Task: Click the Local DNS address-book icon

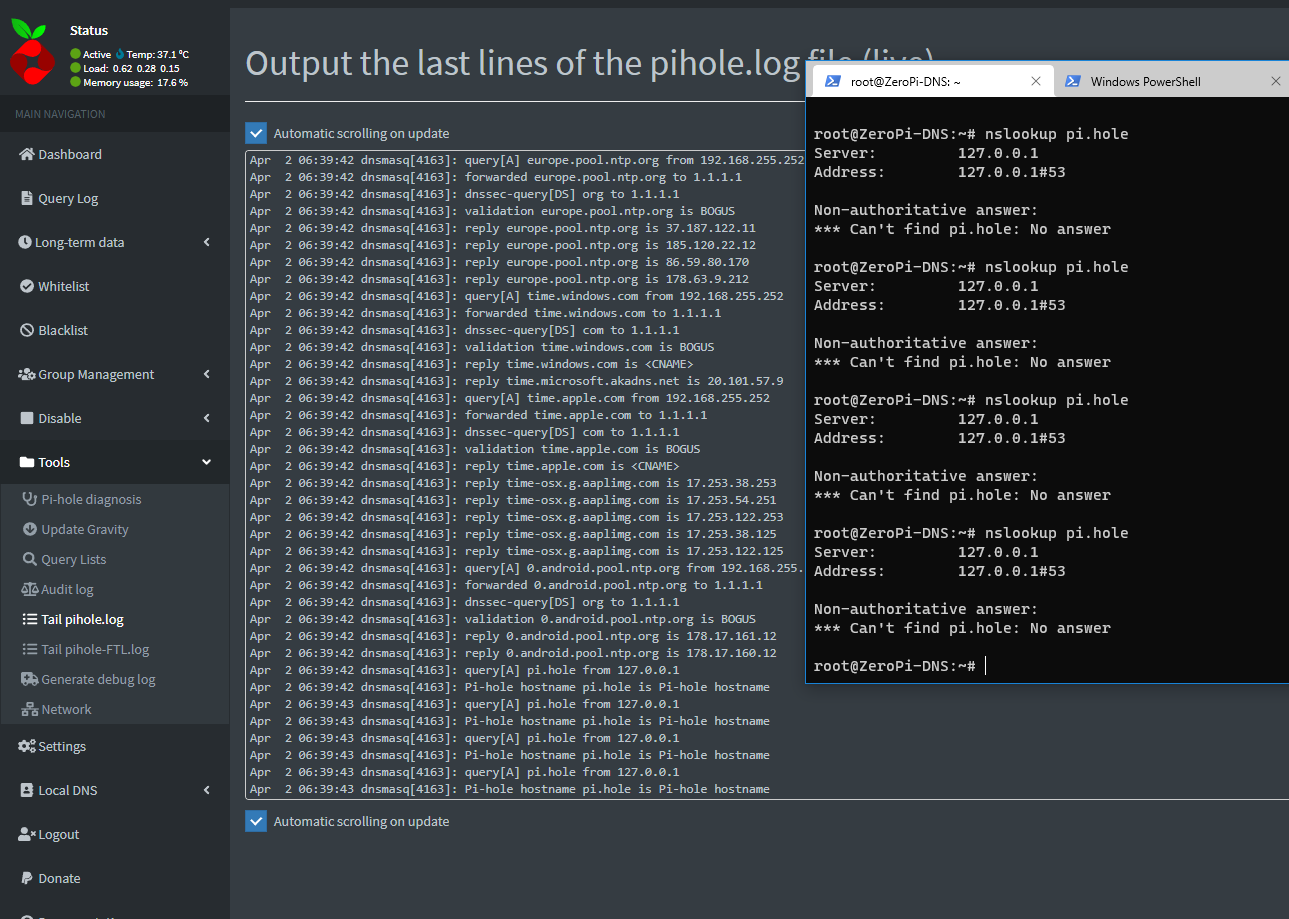Action: (27, 790)
